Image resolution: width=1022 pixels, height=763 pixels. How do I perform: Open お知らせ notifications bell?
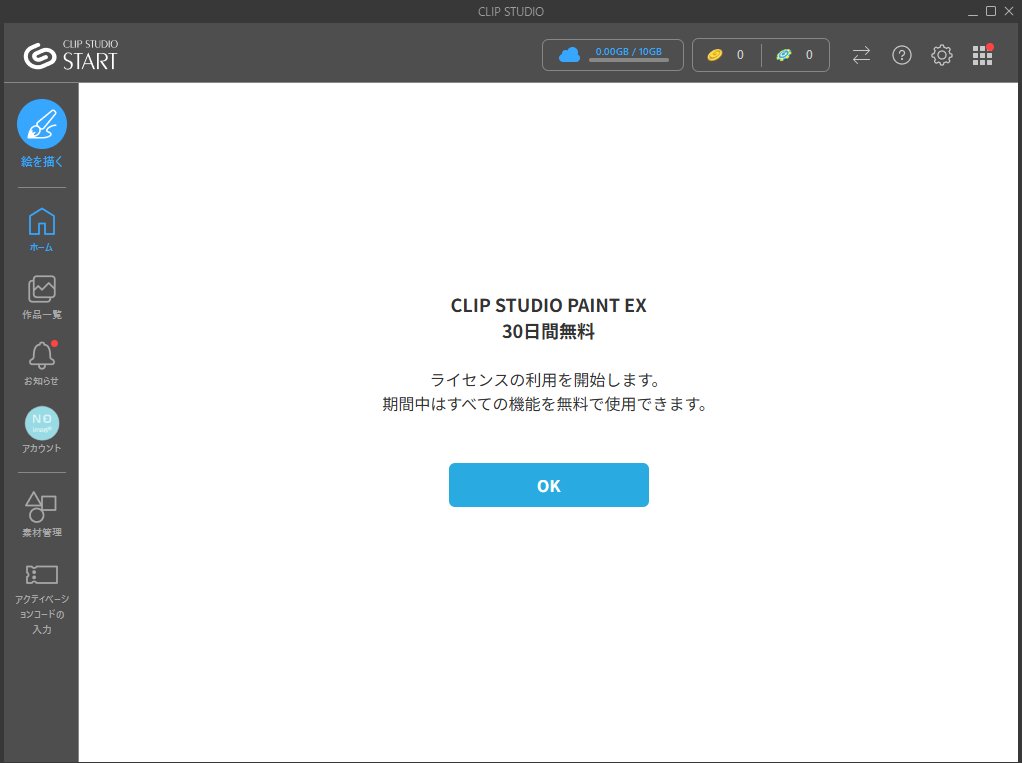click(x=42, y=363)
